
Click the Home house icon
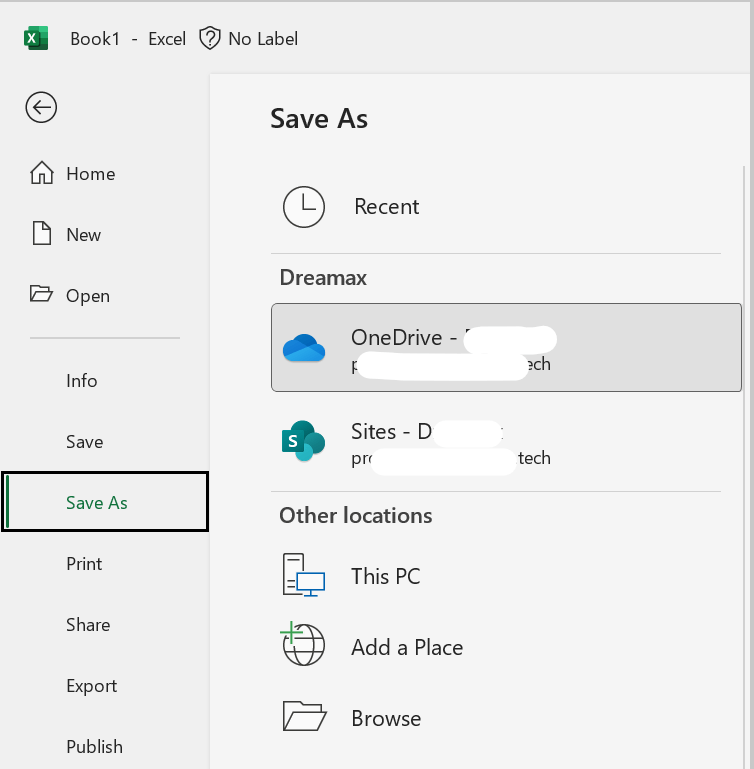pos(41,173)
